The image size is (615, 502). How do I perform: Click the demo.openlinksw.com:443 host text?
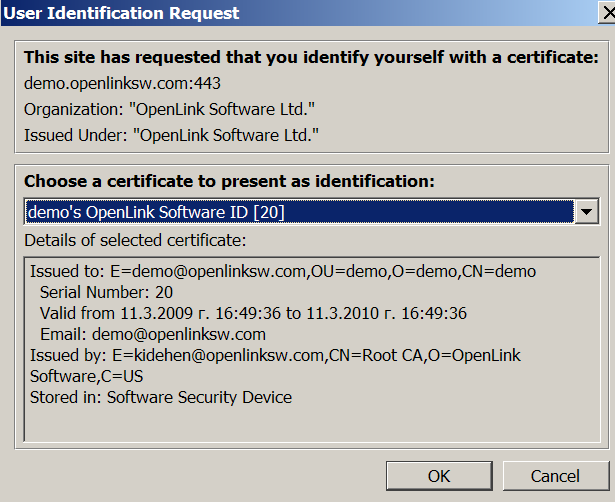coord(108,84)
